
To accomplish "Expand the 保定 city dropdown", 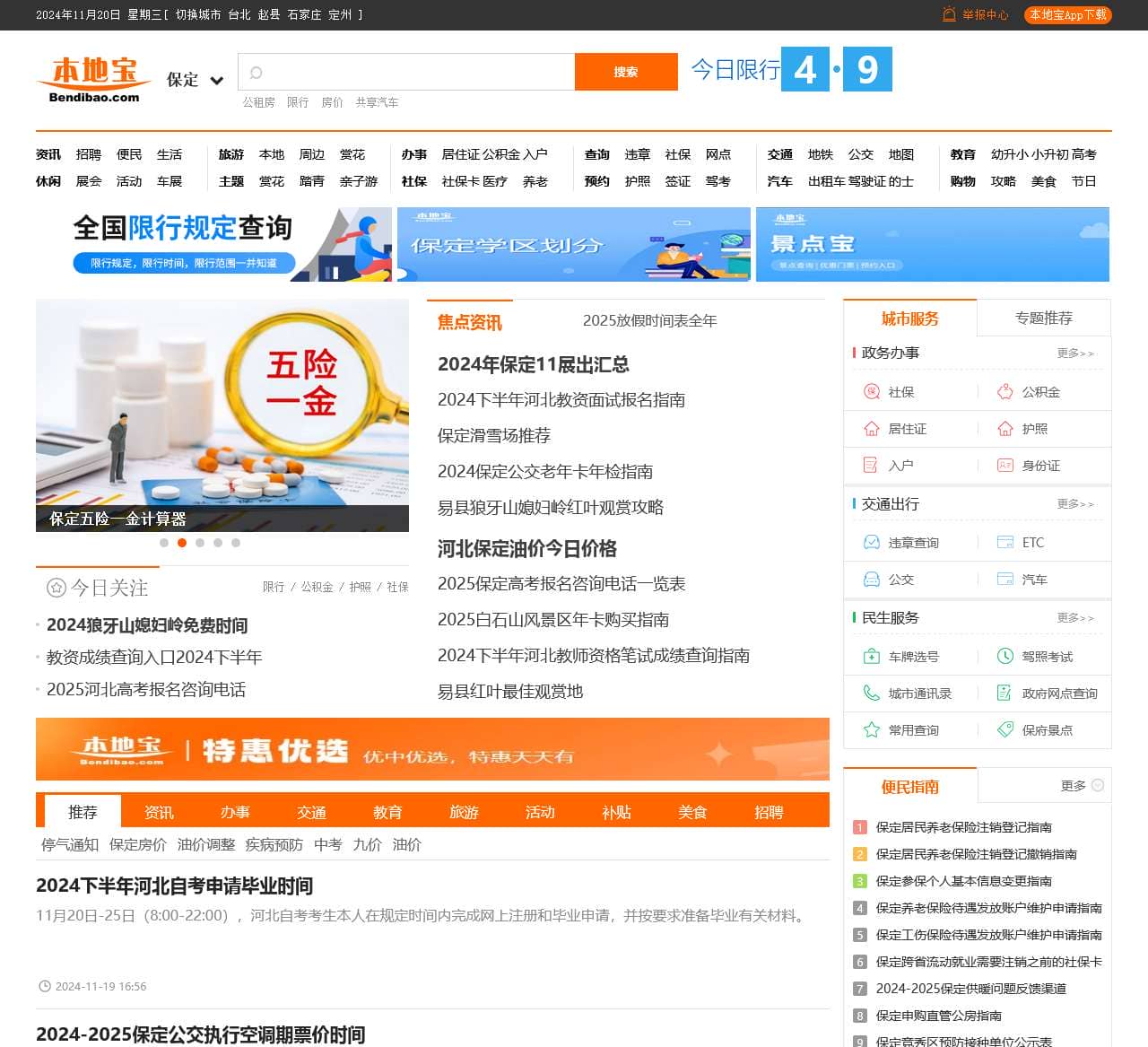I will [216, 81].
